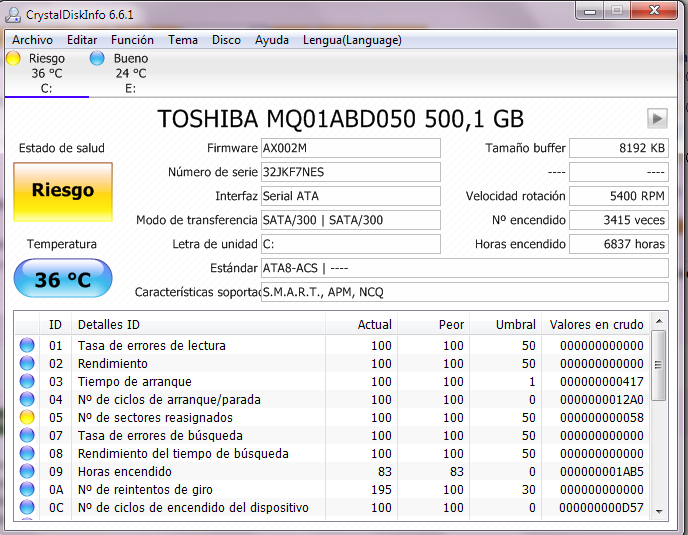688x535 pixels.
Task: Select row Nº de ciclos de encendido del dispositivo
Action: point(332,507)
